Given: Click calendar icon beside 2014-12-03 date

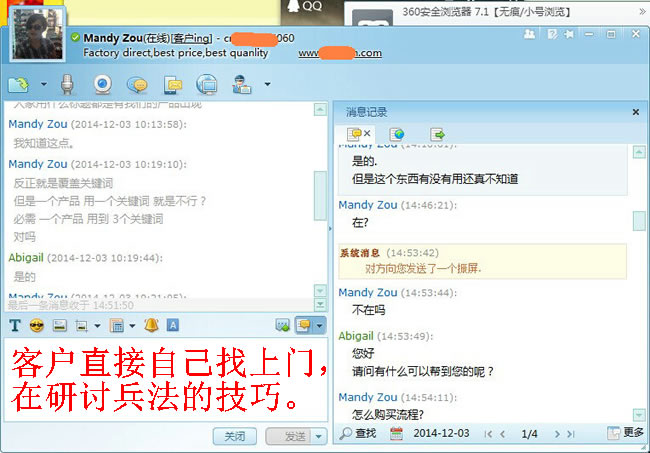Looking at the screenshot, I should [x=396, y=433].
